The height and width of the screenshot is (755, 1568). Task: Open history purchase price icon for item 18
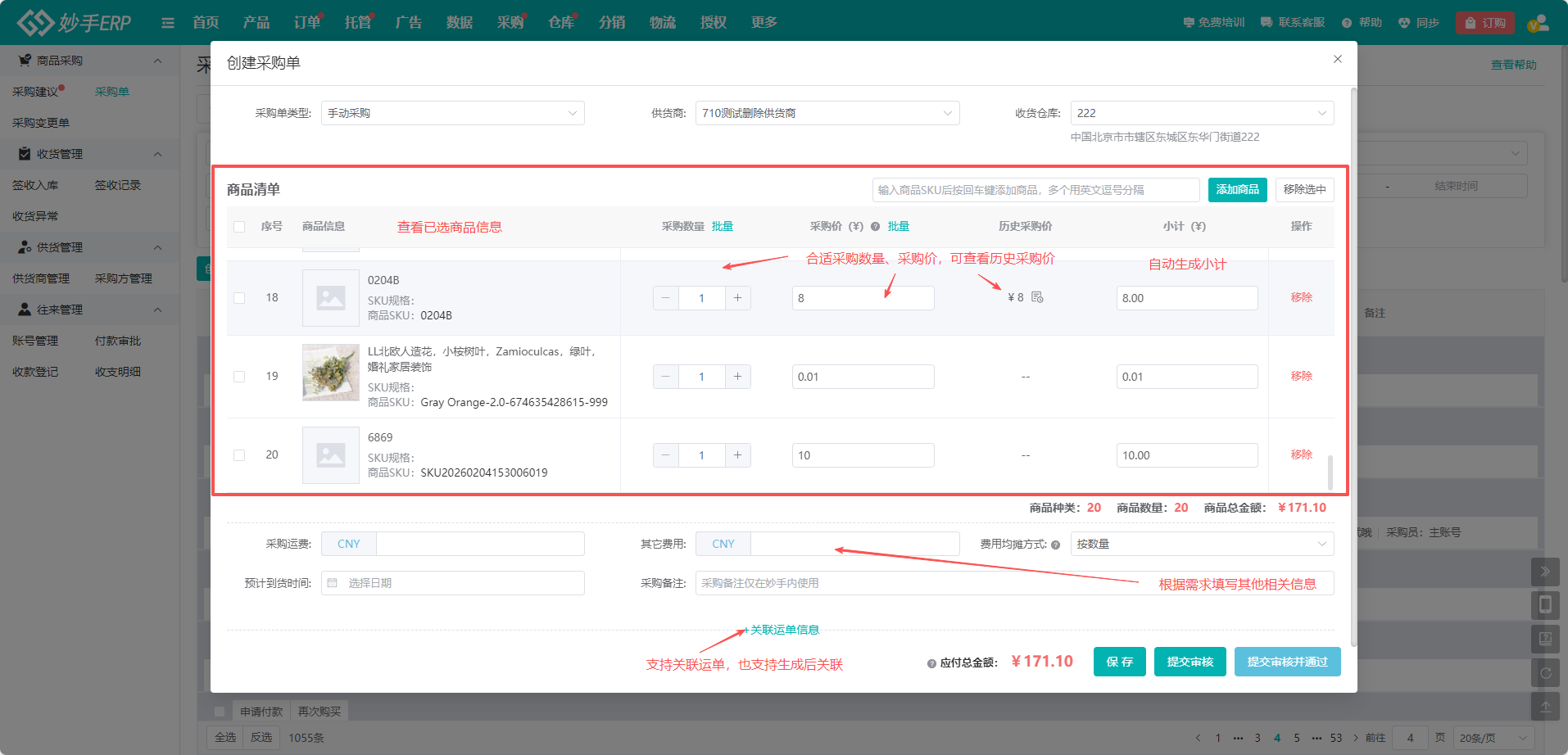1037,297
